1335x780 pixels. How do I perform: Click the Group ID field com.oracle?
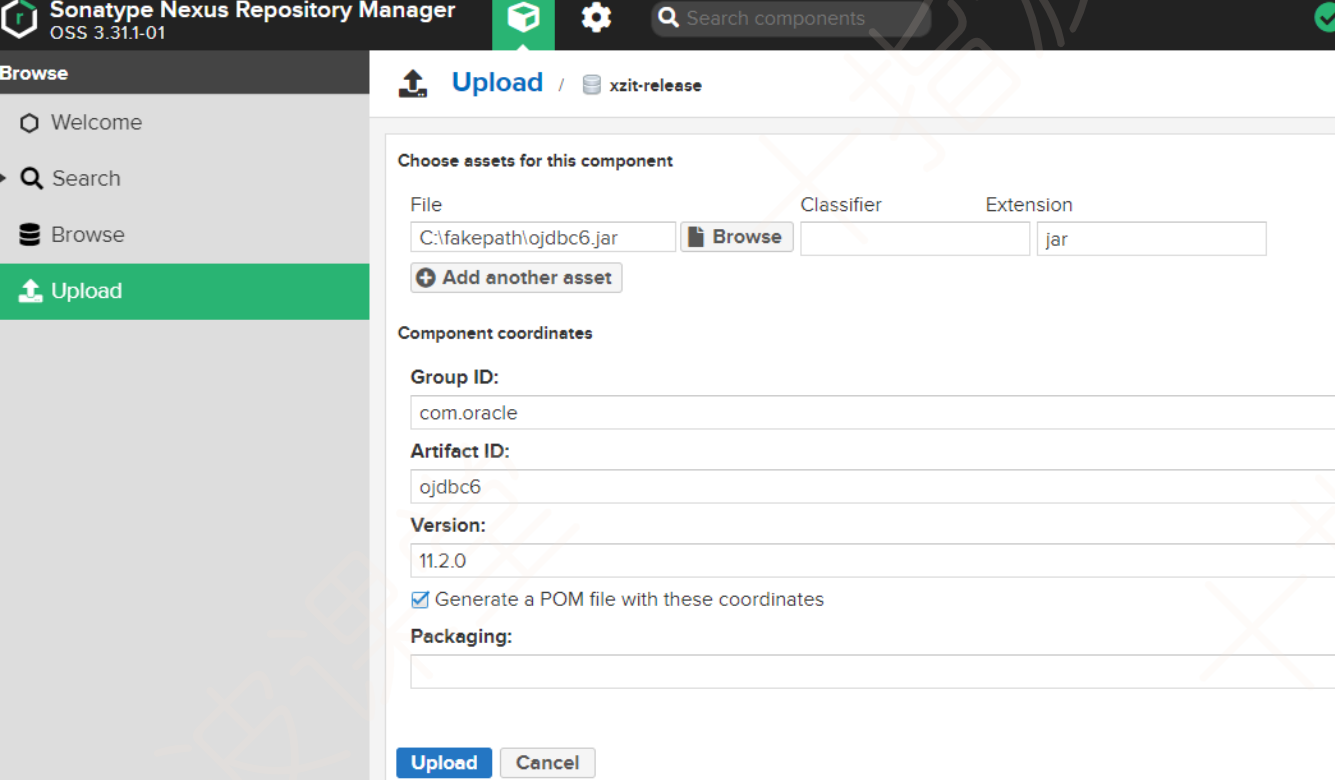pos(873,413)
